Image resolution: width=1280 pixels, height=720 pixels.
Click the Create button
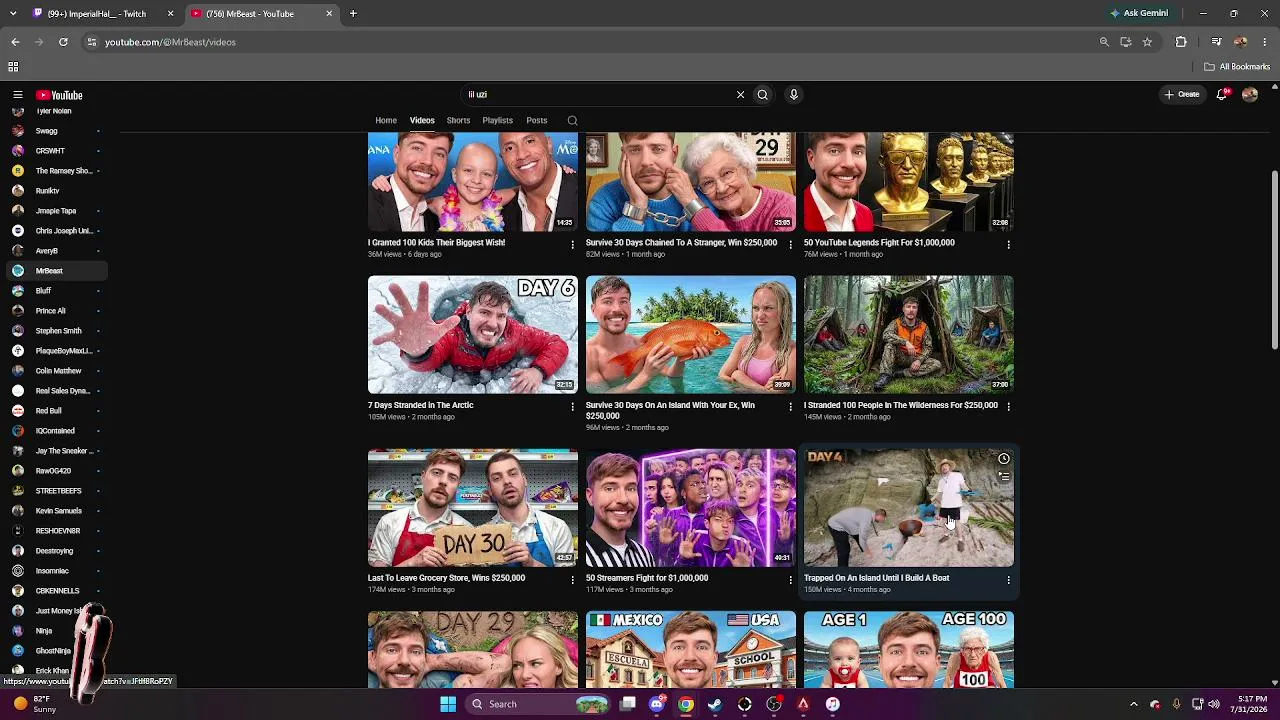(1182, 94)
